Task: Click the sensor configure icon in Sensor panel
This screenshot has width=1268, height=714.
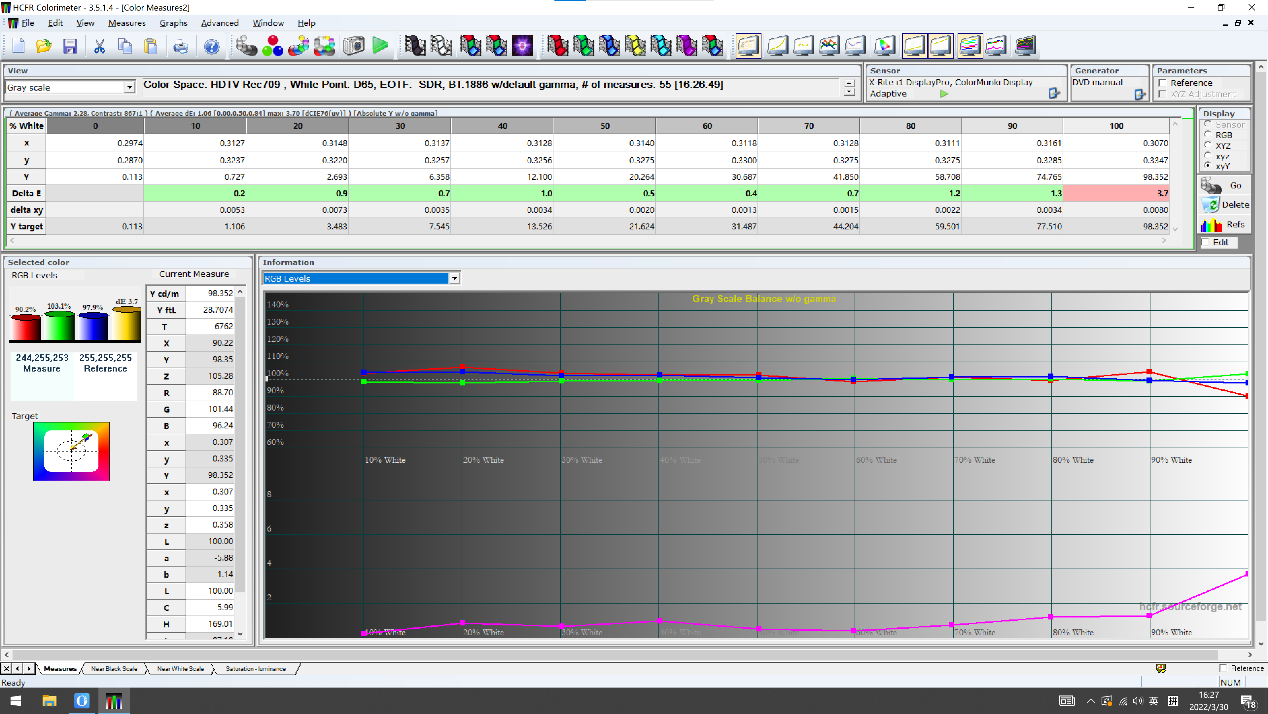Action: [1053, 93]
